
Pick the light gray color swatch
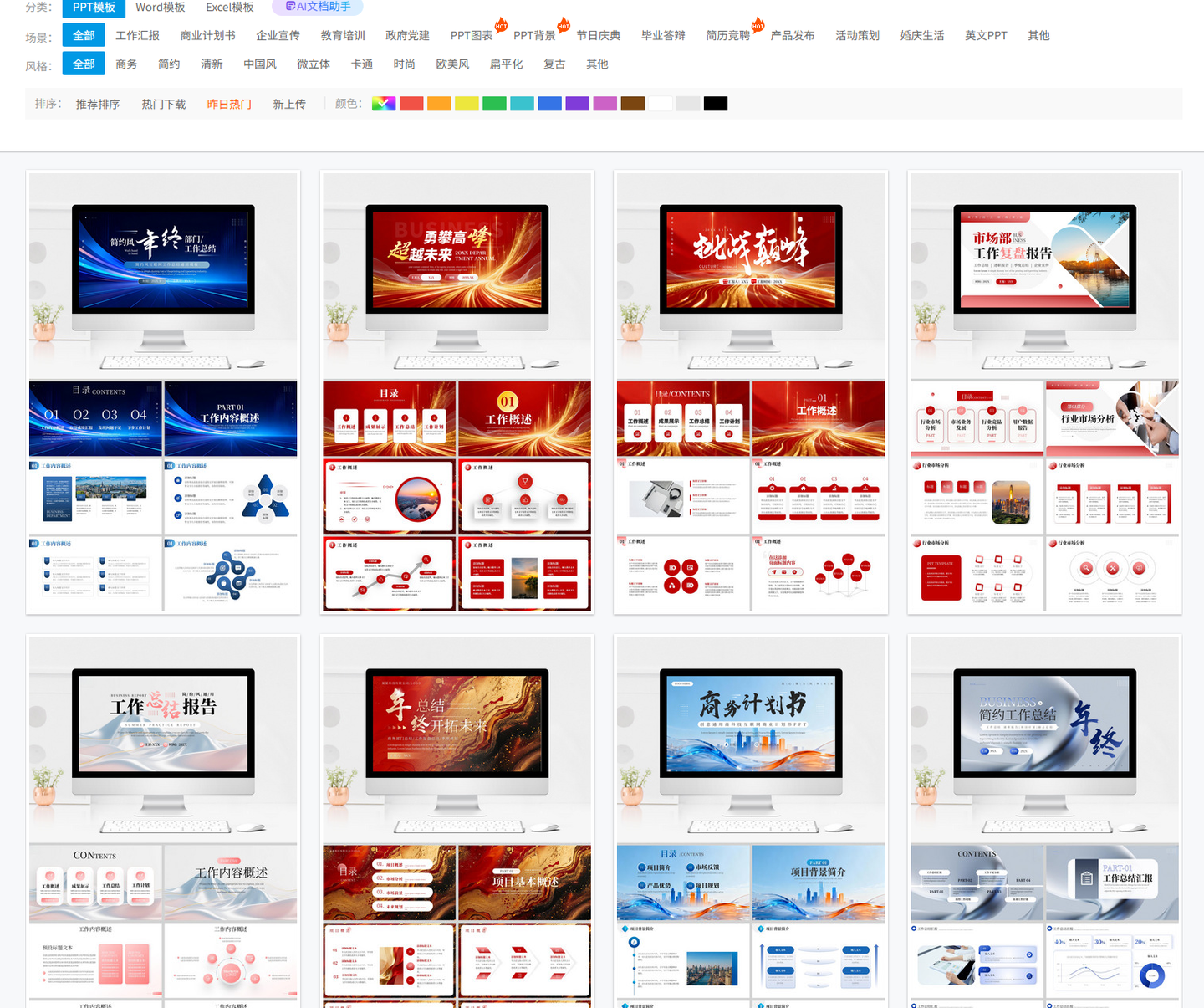(688, 104)
